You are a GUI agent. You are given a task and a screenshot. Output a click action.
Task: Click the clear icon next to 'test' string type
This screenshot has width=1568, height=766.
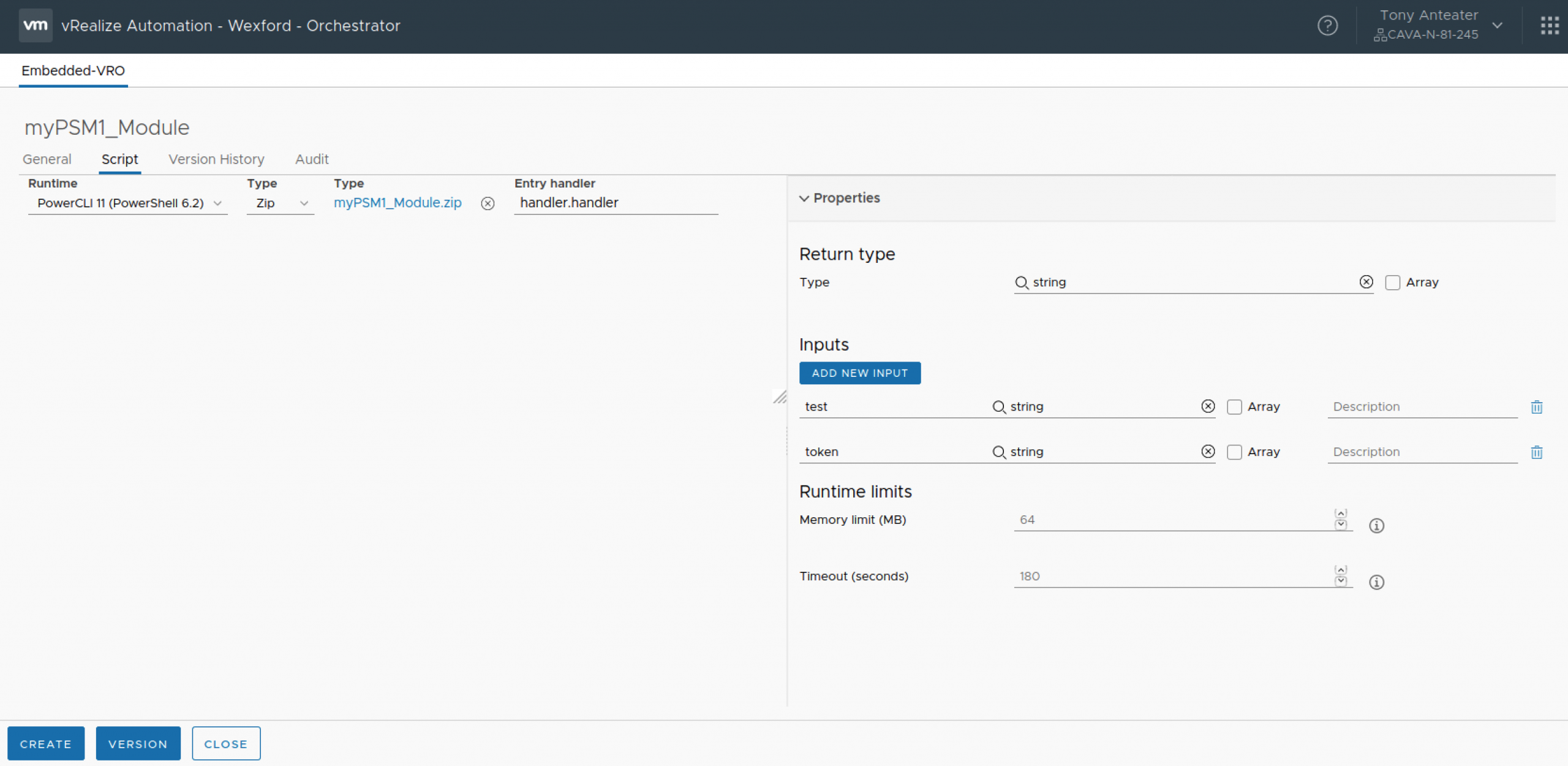pyautogui.click(x=1210, y=406)
